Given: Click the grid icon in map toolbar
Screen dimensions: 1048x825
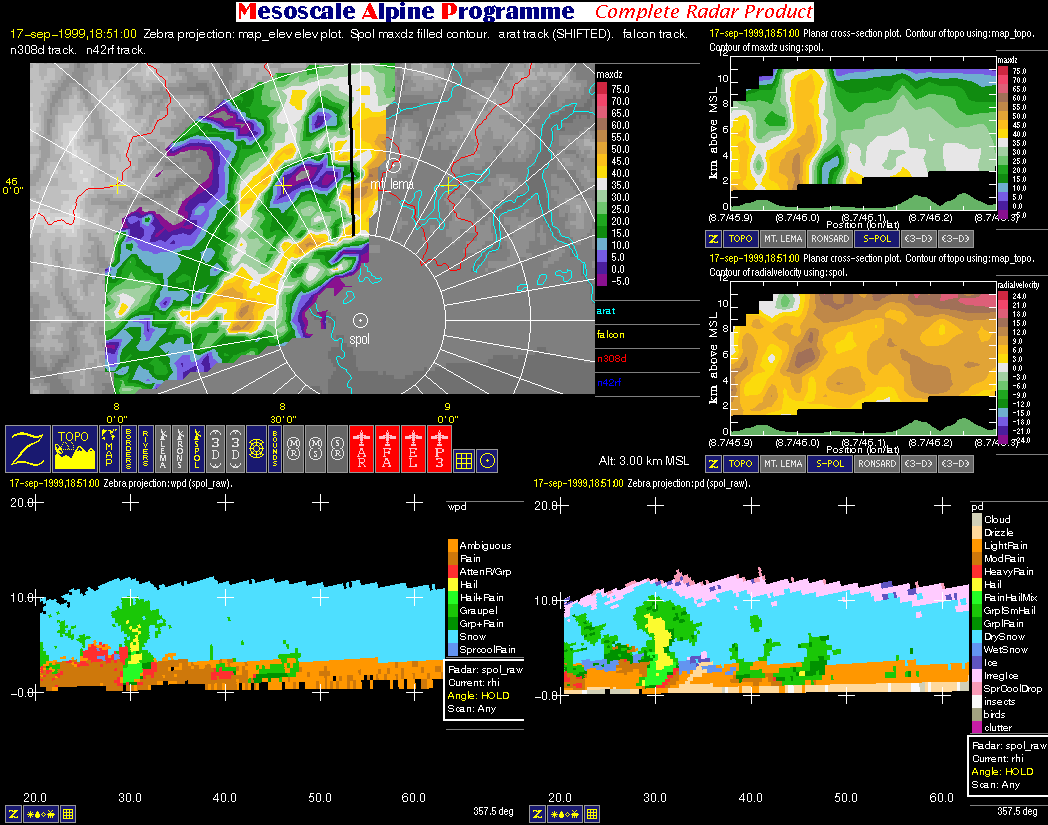Looking at the screenshot, I should (464, 460).
